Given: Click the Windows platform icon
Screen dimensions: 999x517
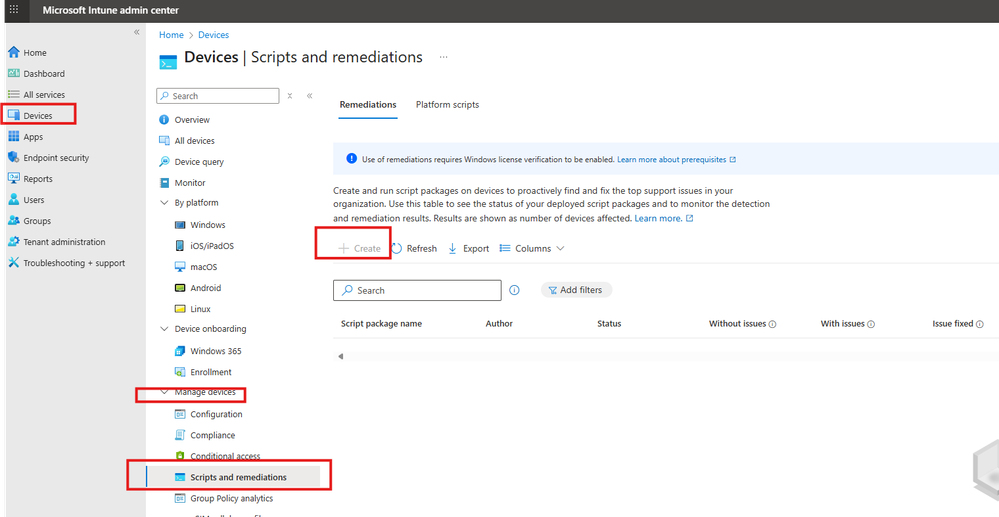Looking at the screenshot, I should (180, 225).
